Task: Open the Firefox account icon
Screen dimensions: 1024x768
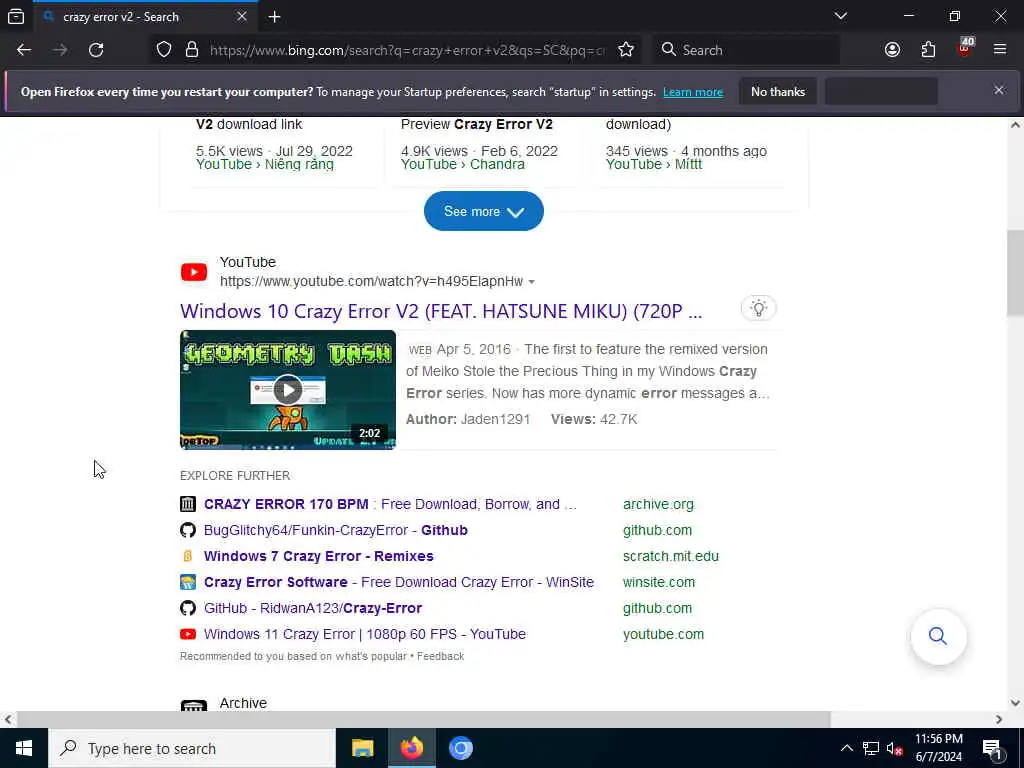Action: point(892,50)
